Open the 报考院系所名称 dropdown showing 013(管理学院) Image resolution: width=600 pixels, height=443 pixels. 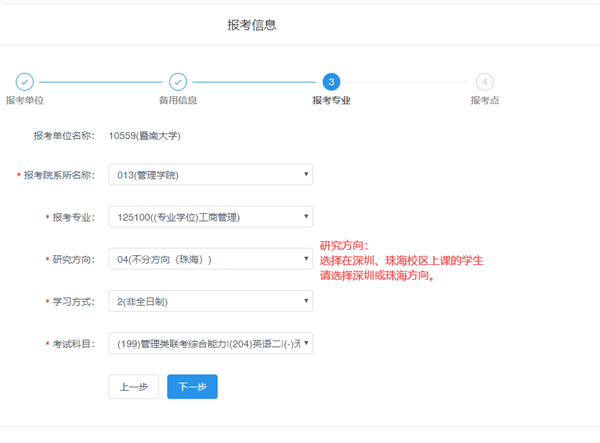pos(210,174)
